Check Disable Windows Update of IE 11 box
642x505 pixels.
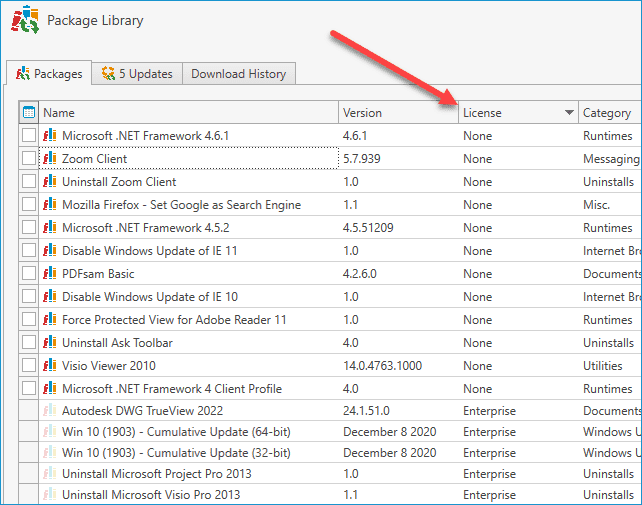[x=29, y=250]
